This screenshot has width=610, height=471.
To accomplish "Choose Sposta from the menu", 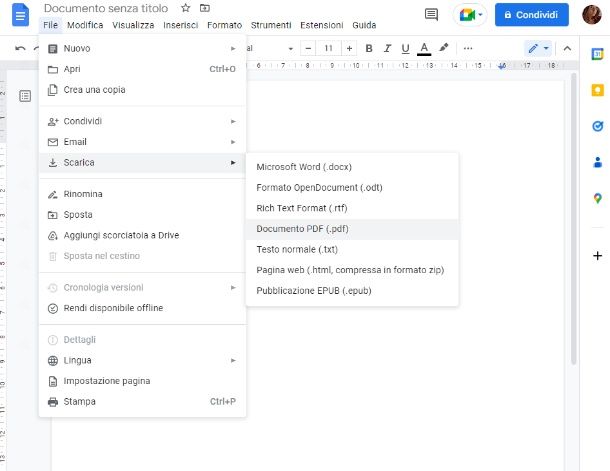I will pyautogui.click(x=142, y=214).
